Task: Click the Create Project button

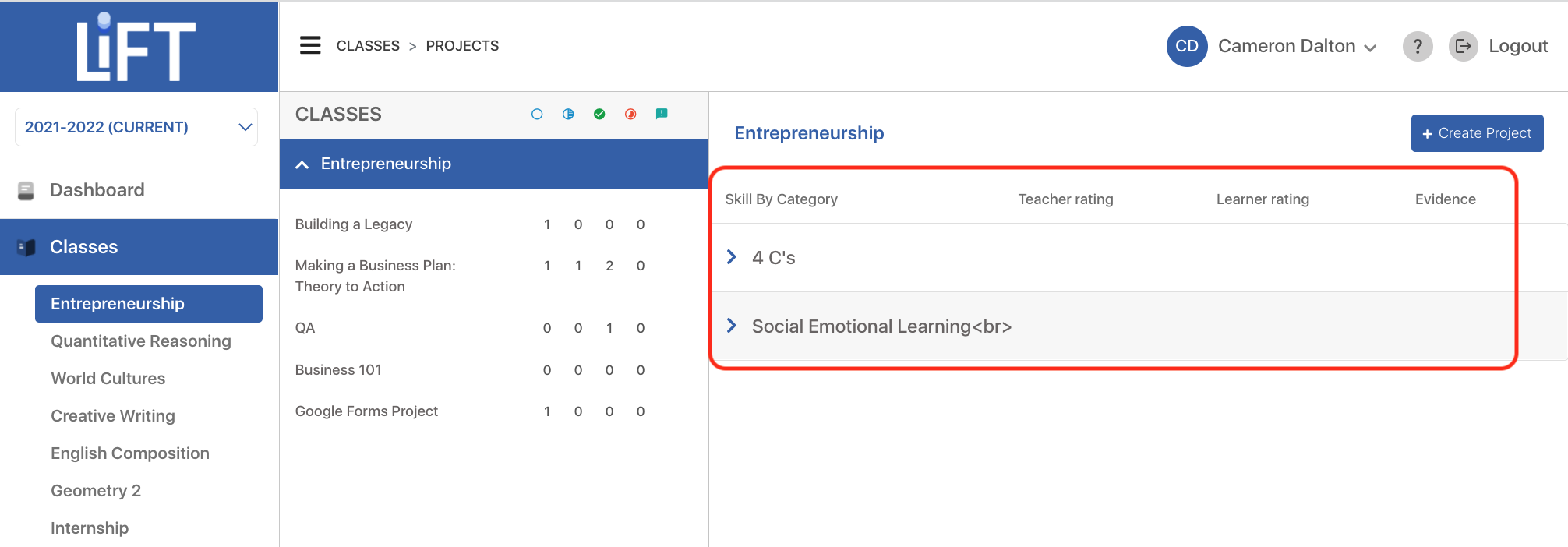Action: 1477,133
